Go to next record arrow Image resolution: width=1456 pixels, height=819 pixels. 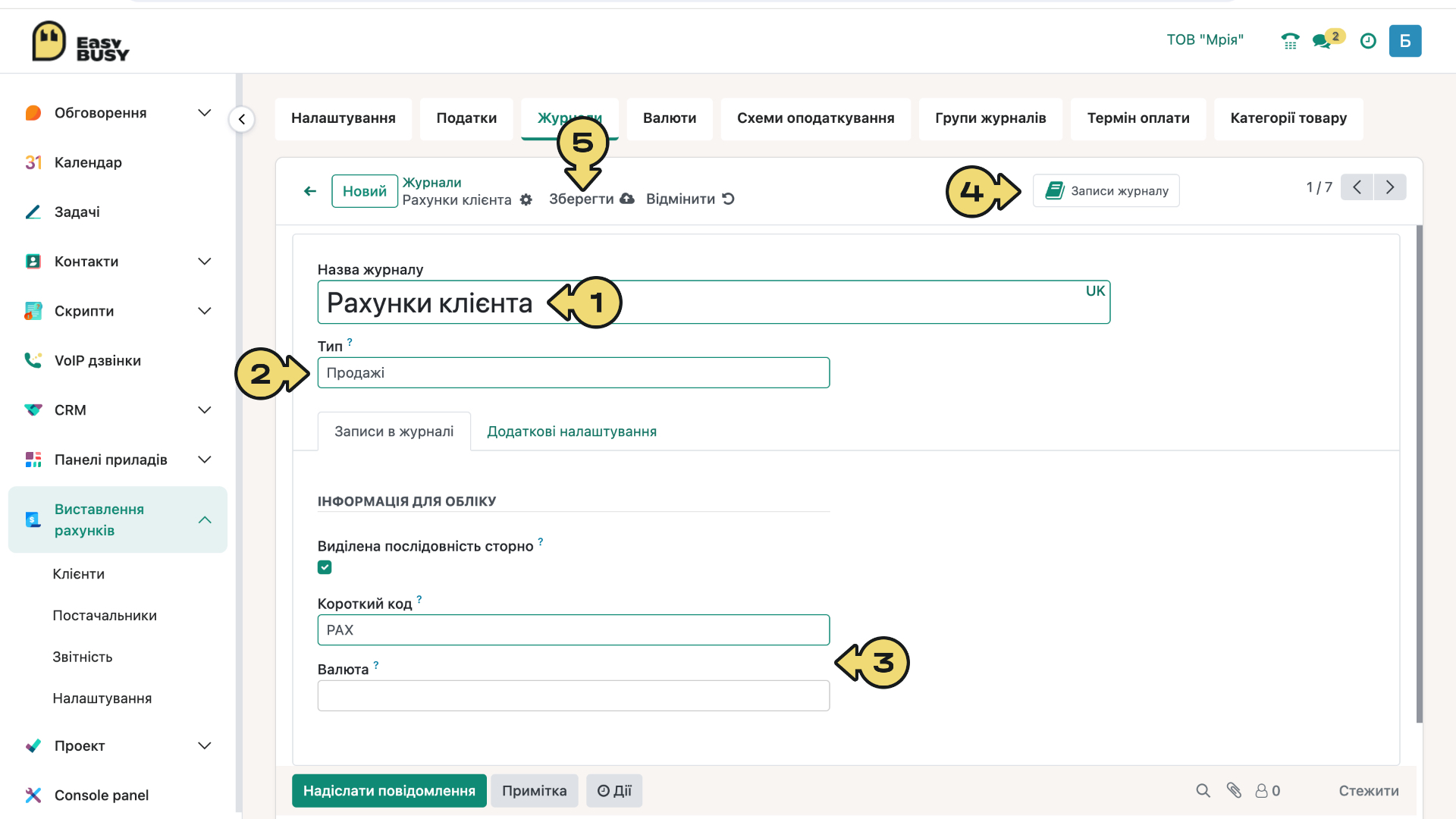(1390, 187)
